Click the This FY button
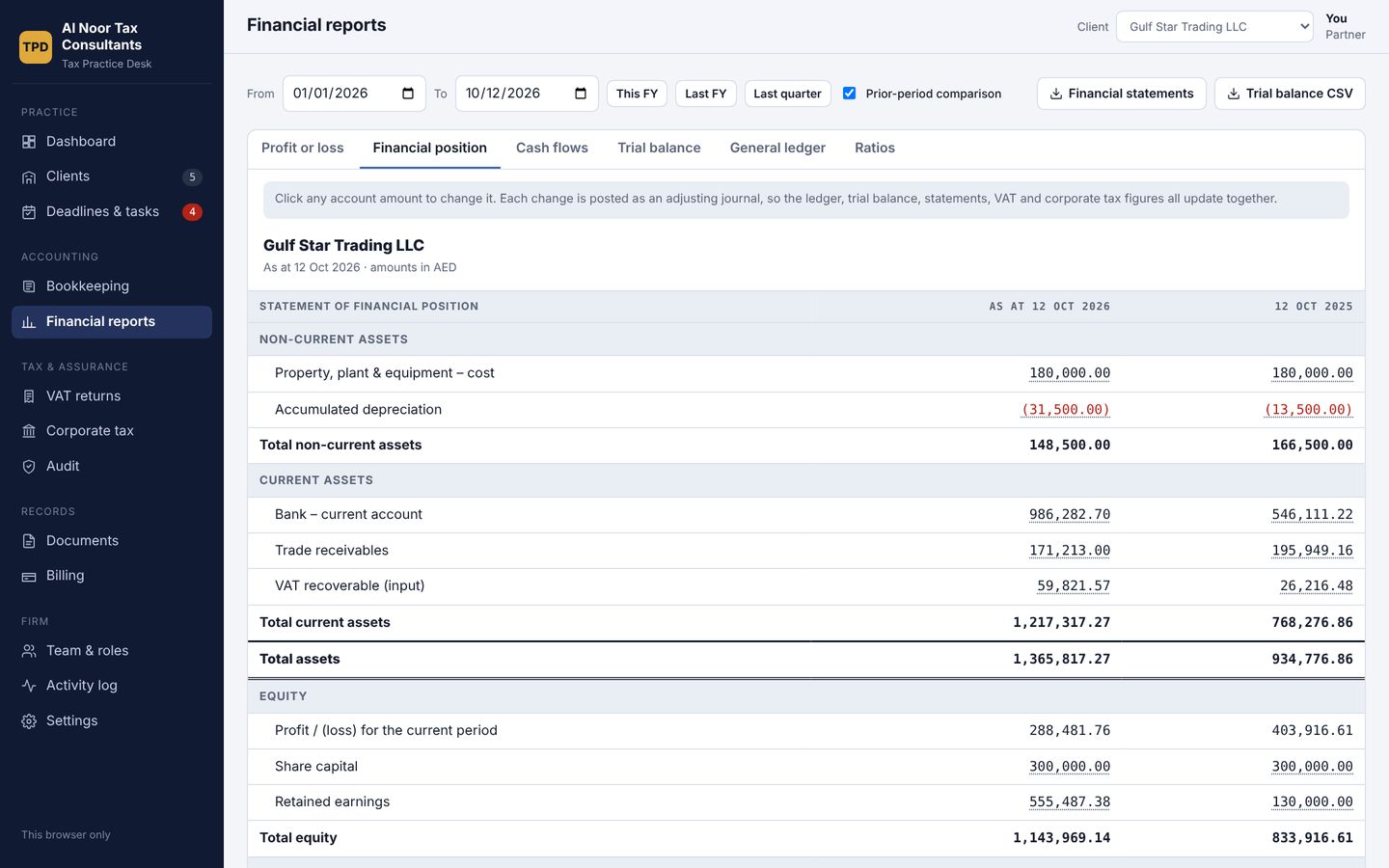 point(637,94)
